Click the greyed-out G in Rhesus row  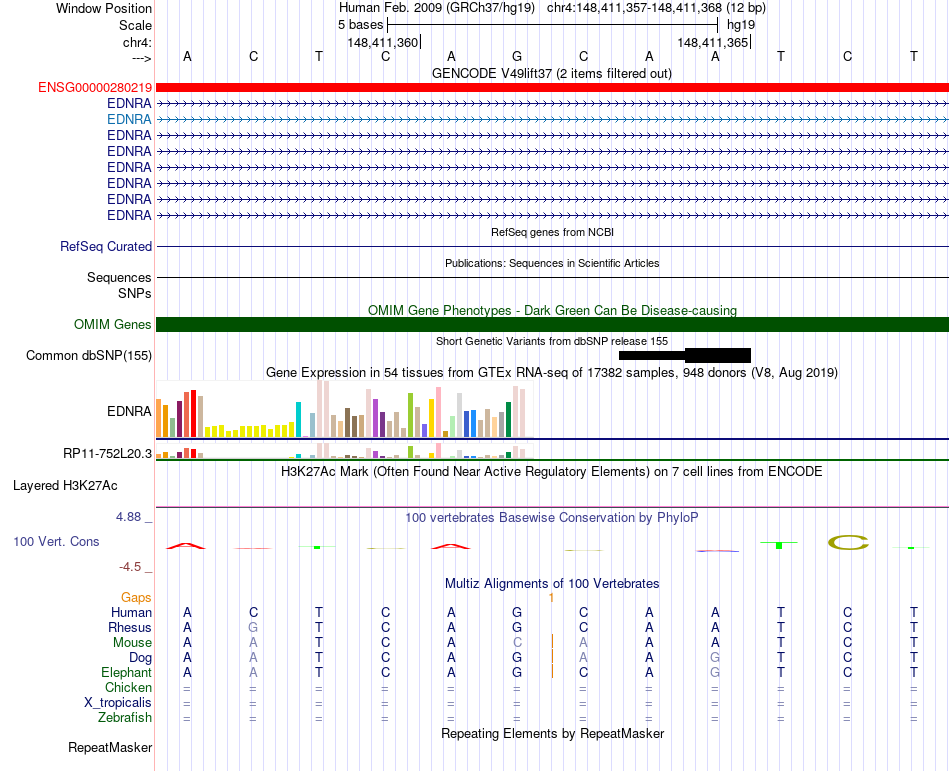(x=253, y=627)
